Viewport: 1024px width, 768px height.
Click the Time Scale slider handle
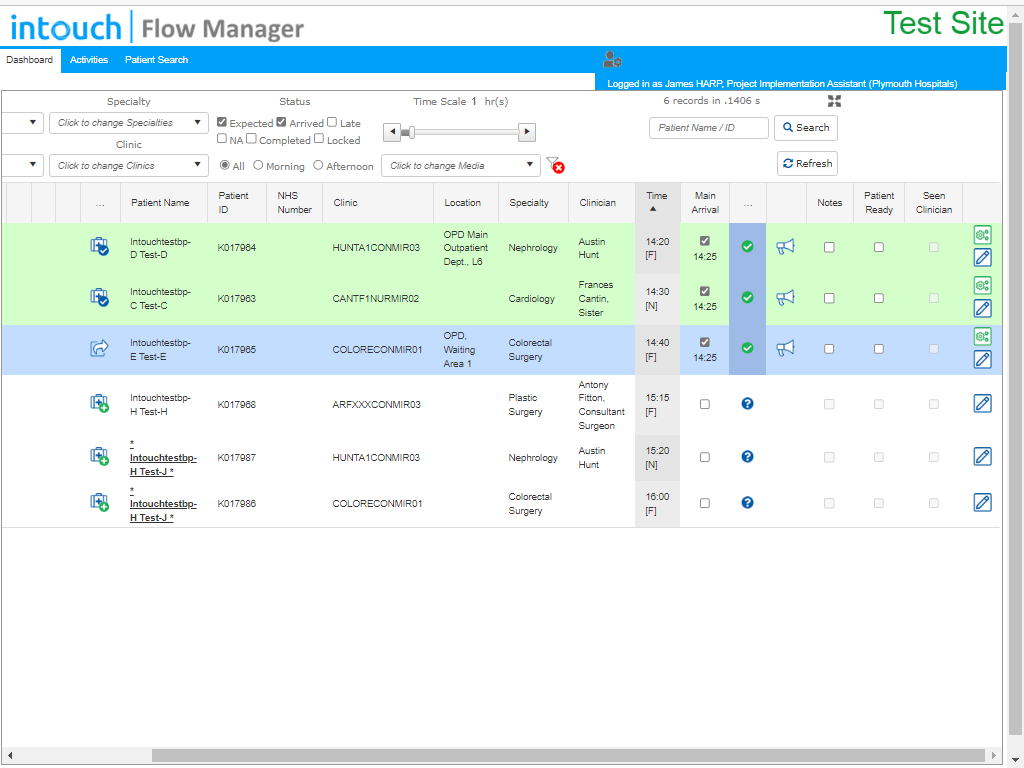(x=411, y=133)
